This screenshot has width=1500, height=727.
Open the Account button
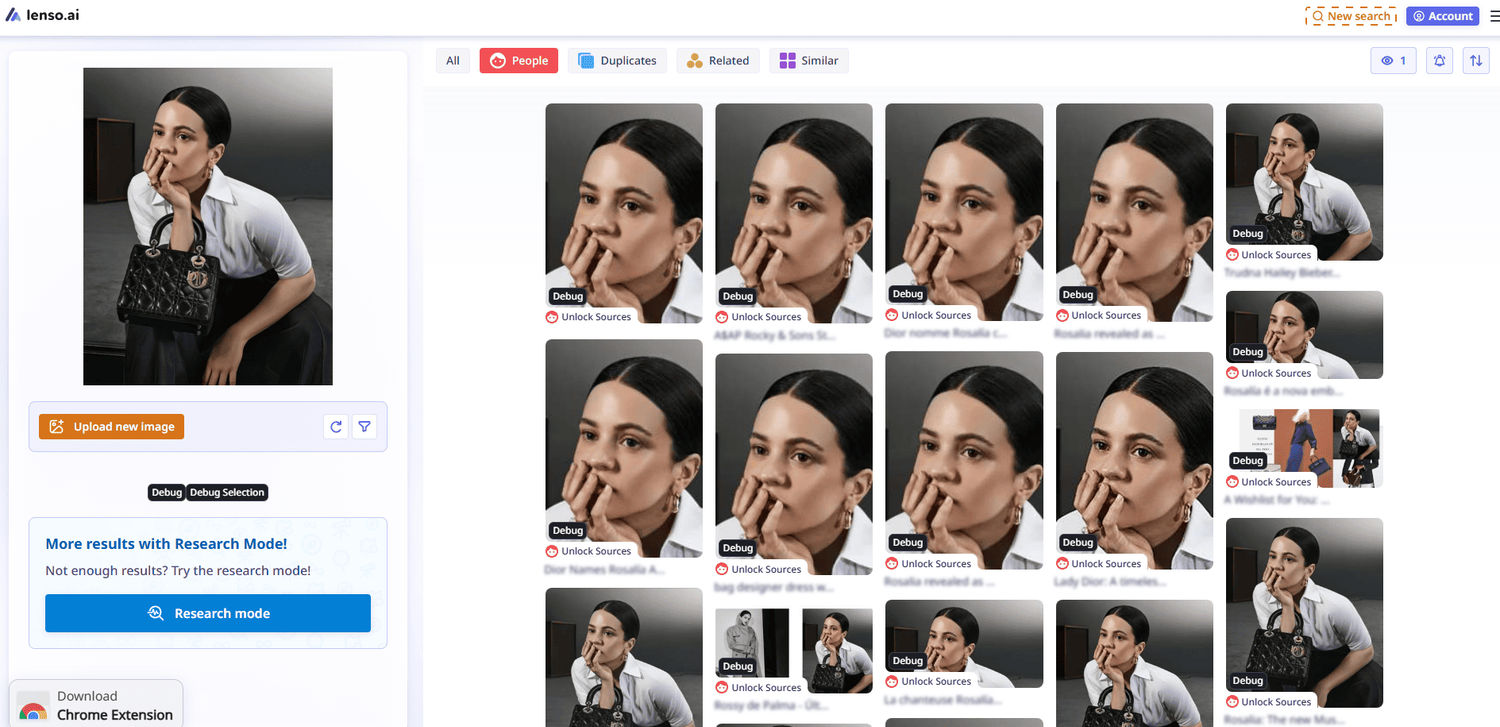pyautogui.click(x=1442, y=16)
